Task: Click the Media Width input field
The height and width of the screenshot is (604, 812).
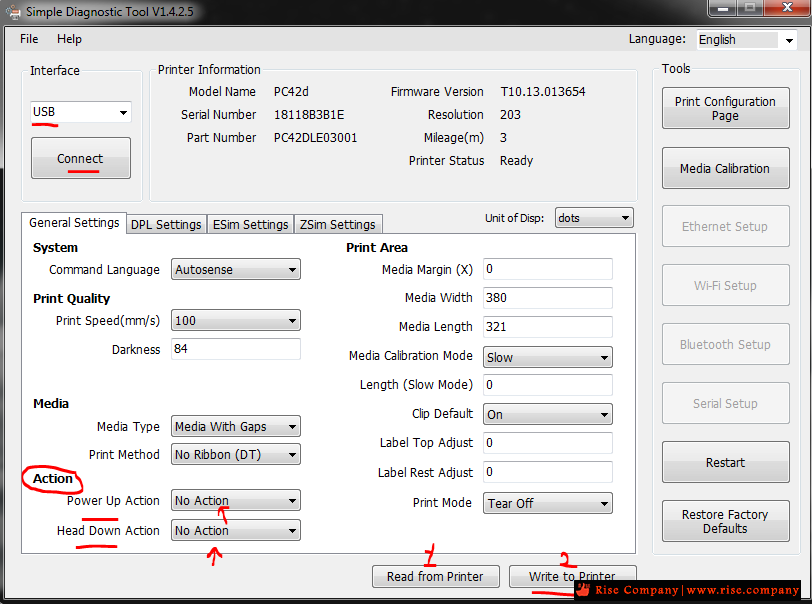Action: point(548,298)
